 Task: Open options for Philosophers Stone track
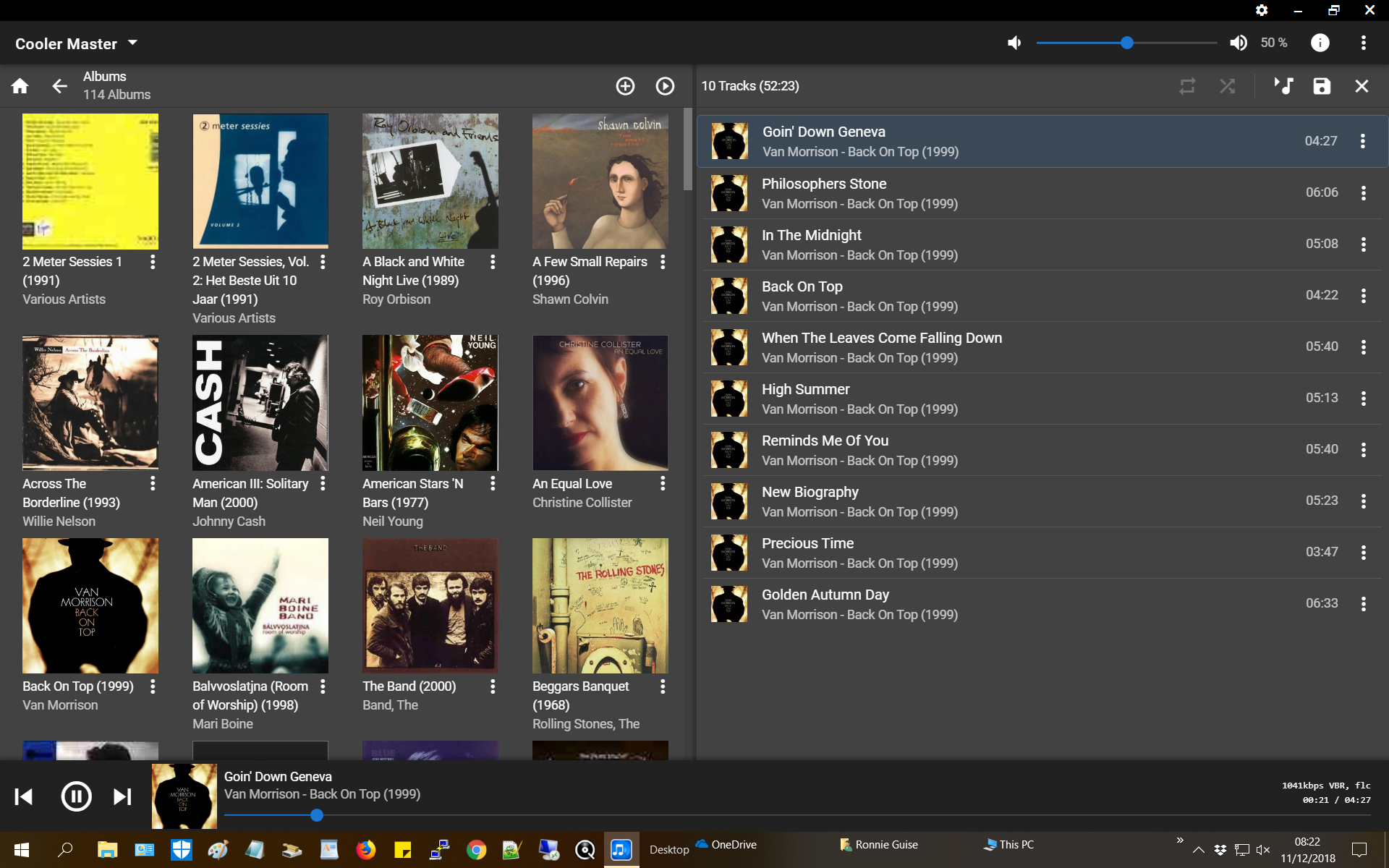click(x=1363, y=193)
